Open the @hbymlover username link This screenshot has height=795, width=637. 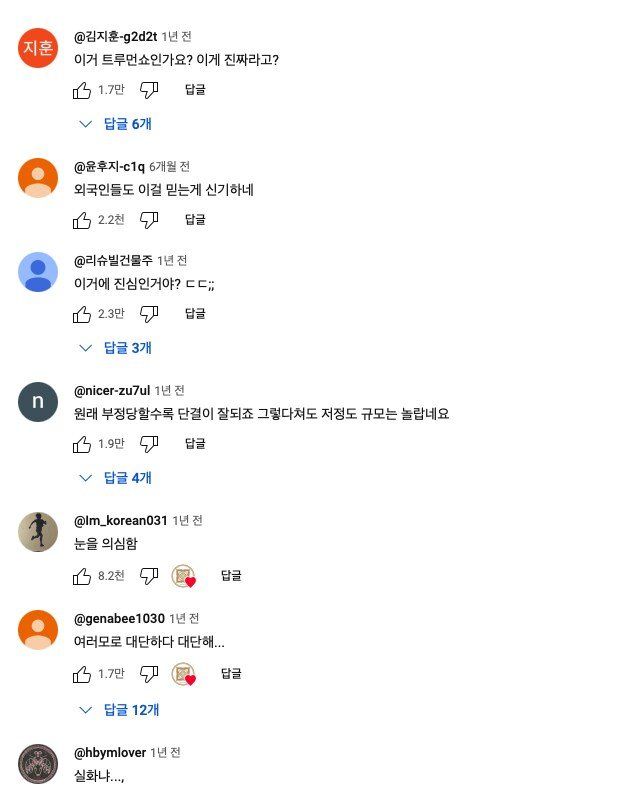click(x=110, y=752)
